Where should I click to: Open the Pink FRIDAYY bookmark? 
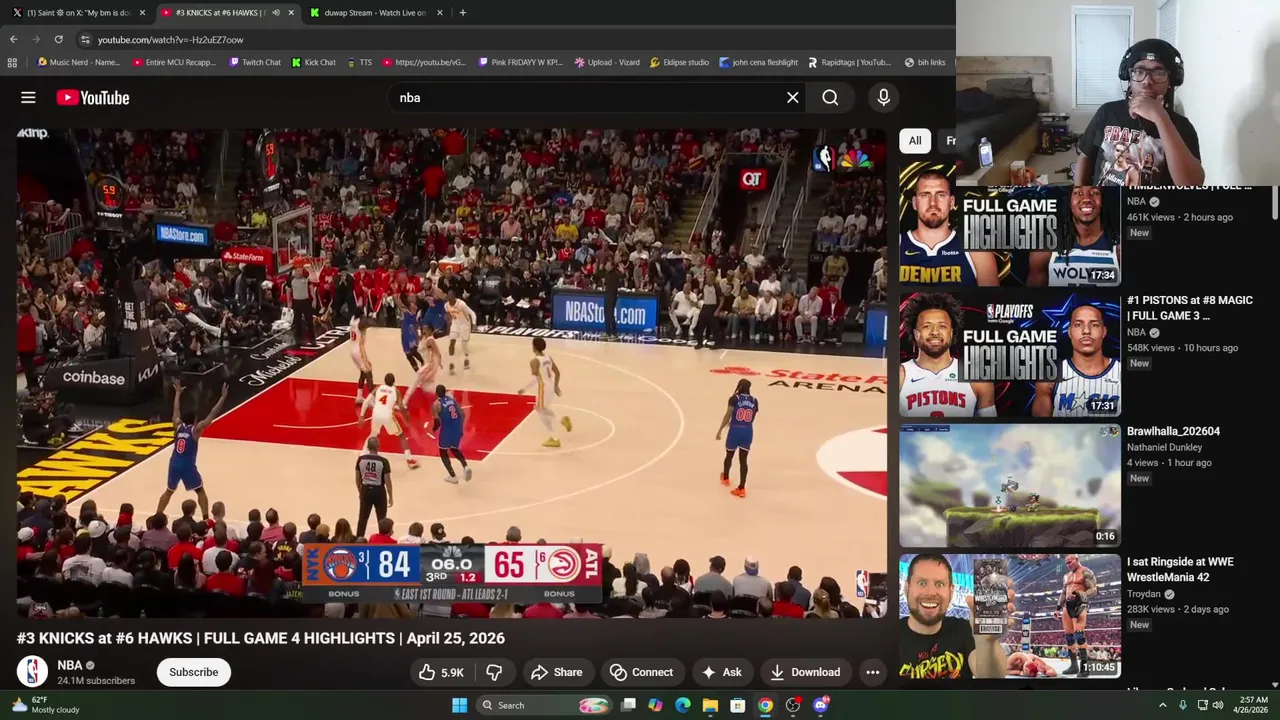coord(521,62)
